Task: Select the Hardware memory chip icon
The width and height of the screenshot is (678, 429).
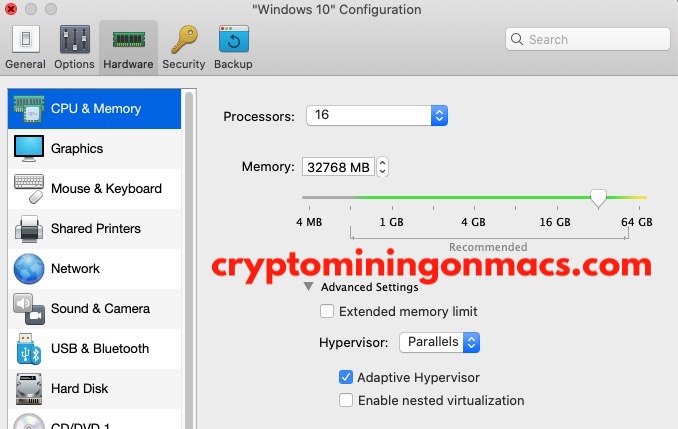Action: [128, 39]
